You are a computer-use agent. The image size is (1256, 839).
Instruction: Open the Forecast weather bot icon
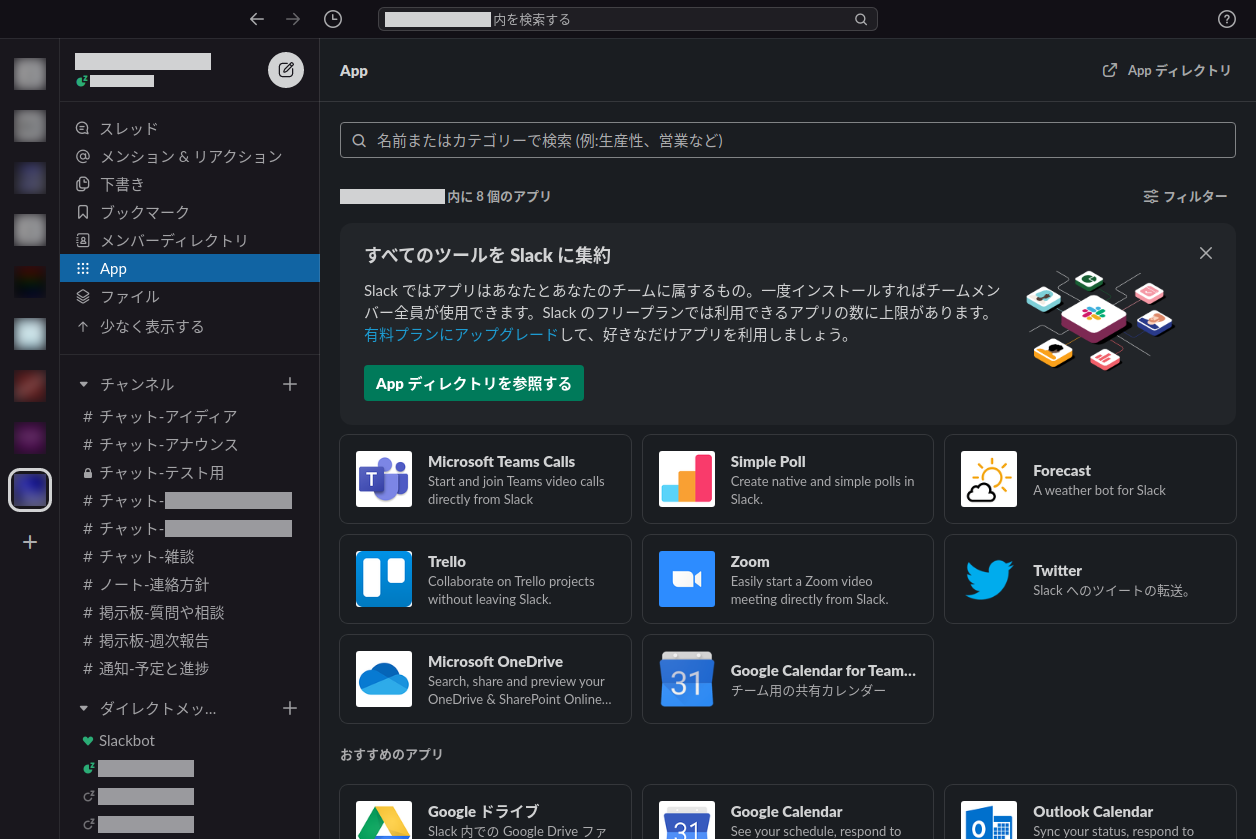point(989,479)
